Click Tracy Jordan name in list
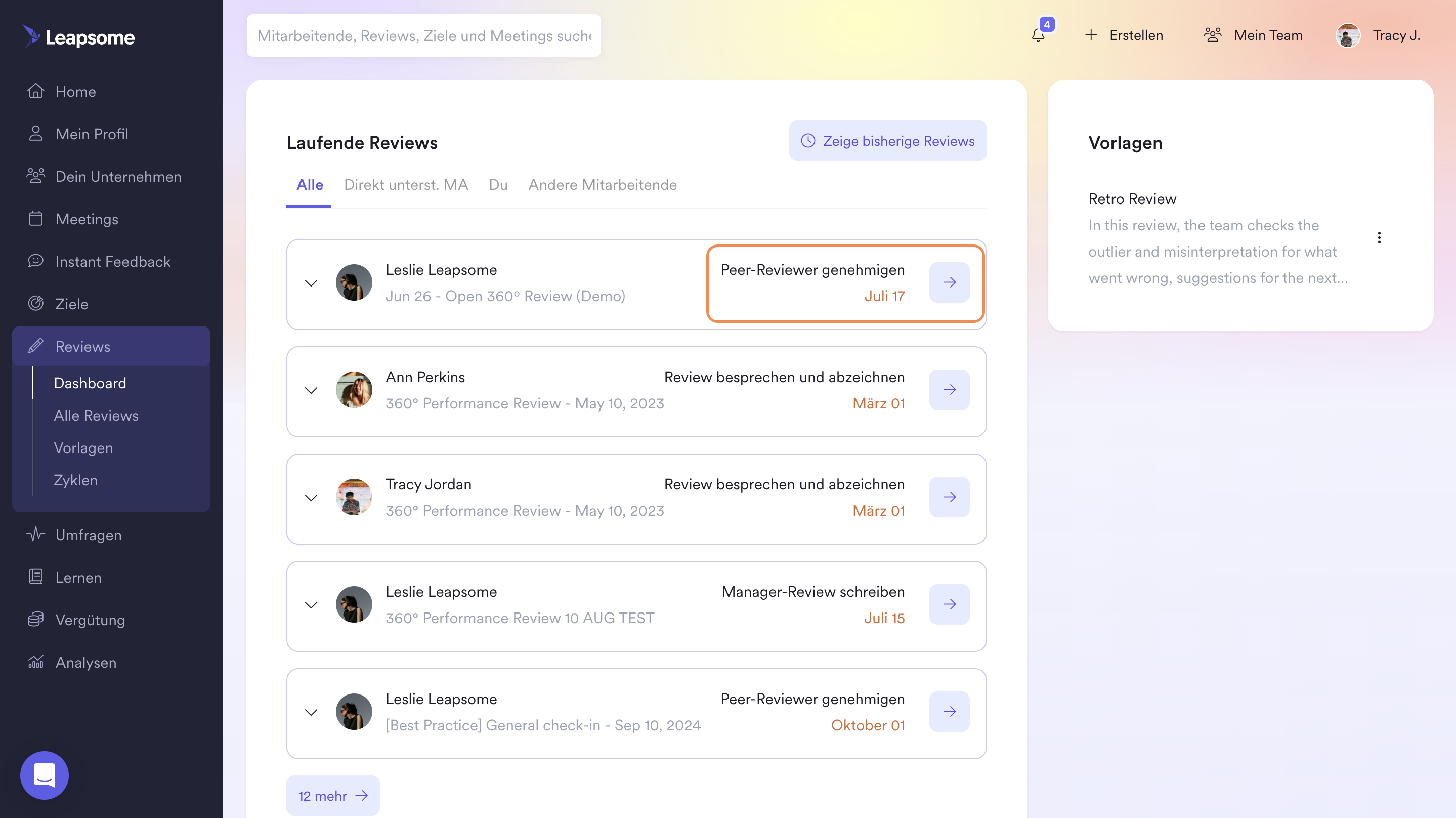Viewport: 1456px width, 818px height. click(429, 484)
